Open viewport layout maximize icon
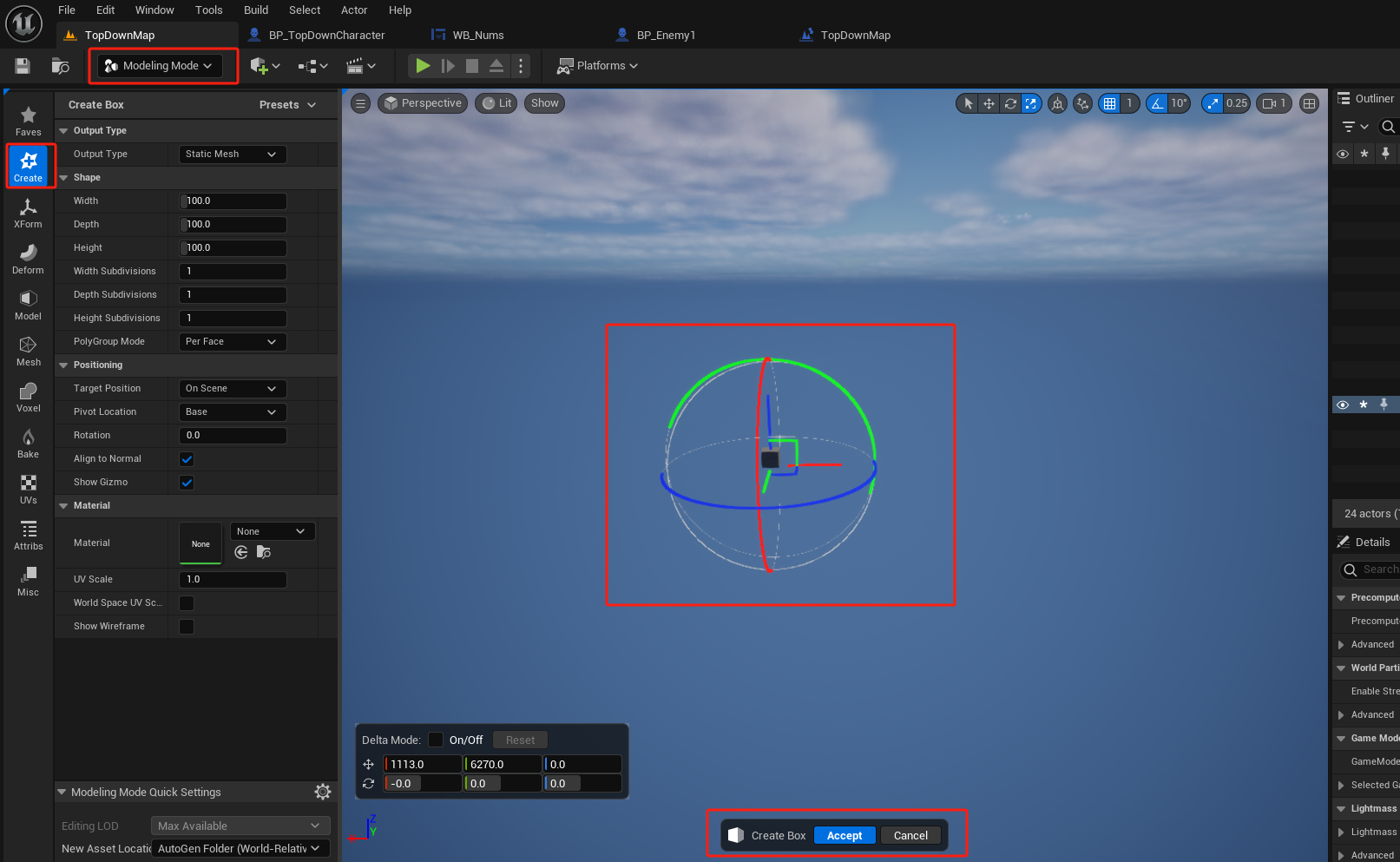 (1310, 103)
